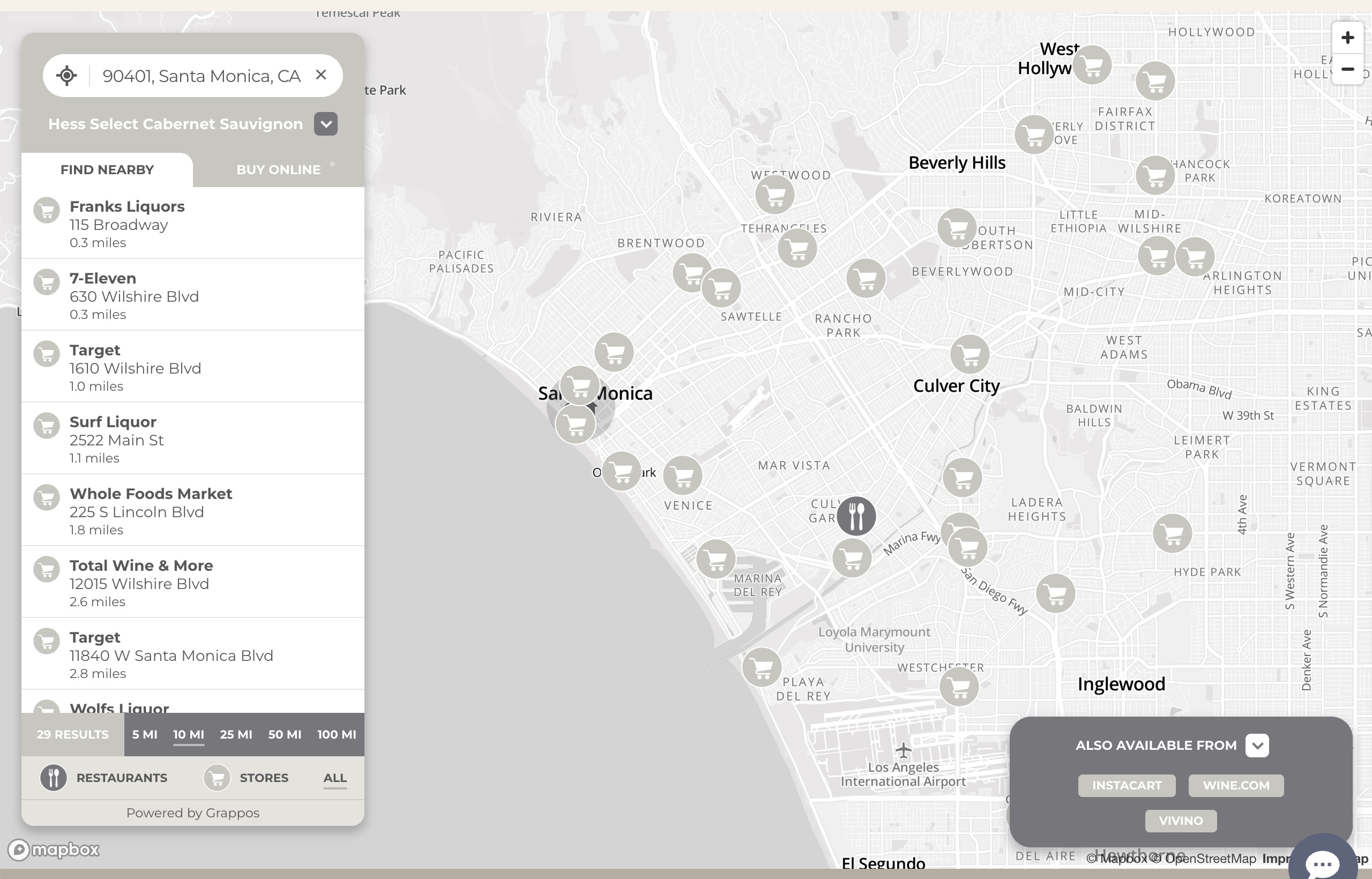The image size is (1372, 879).
Task: Switch to the Buy Online tab
Action: tap(279, 169)
